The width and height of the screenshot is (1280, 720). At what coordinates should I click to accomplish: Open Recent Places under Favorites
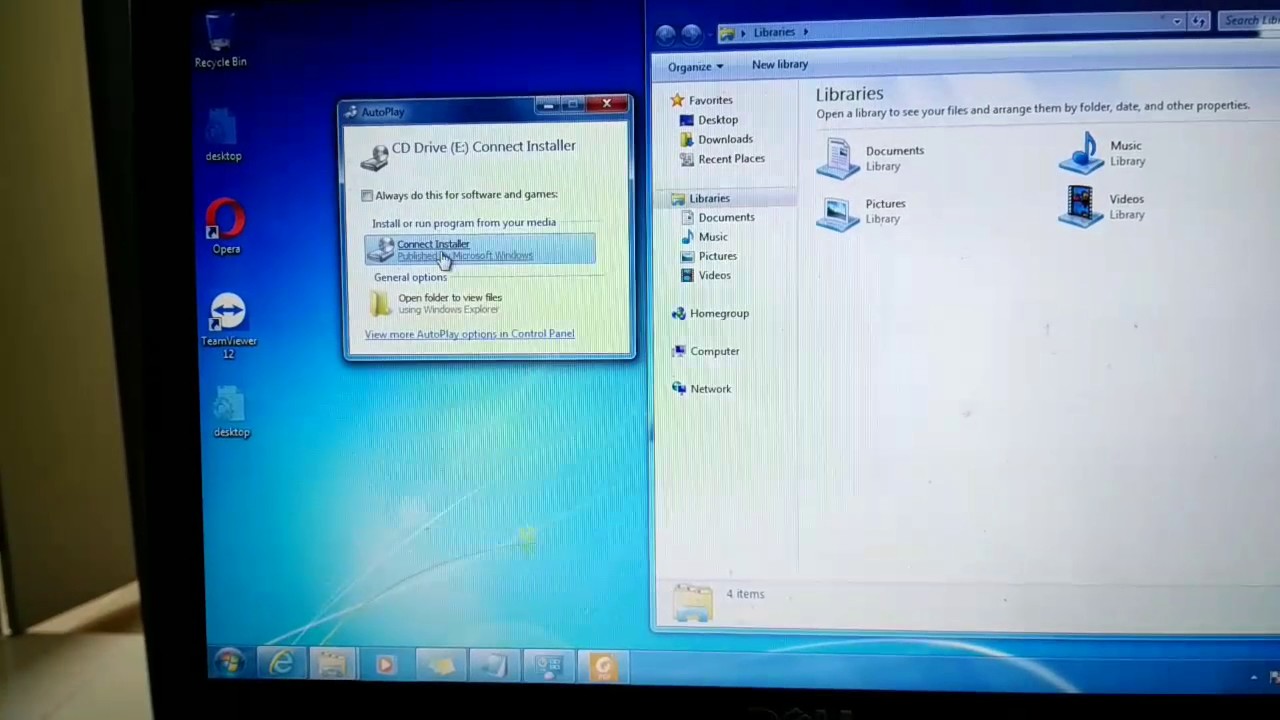[x=731, y=158]
